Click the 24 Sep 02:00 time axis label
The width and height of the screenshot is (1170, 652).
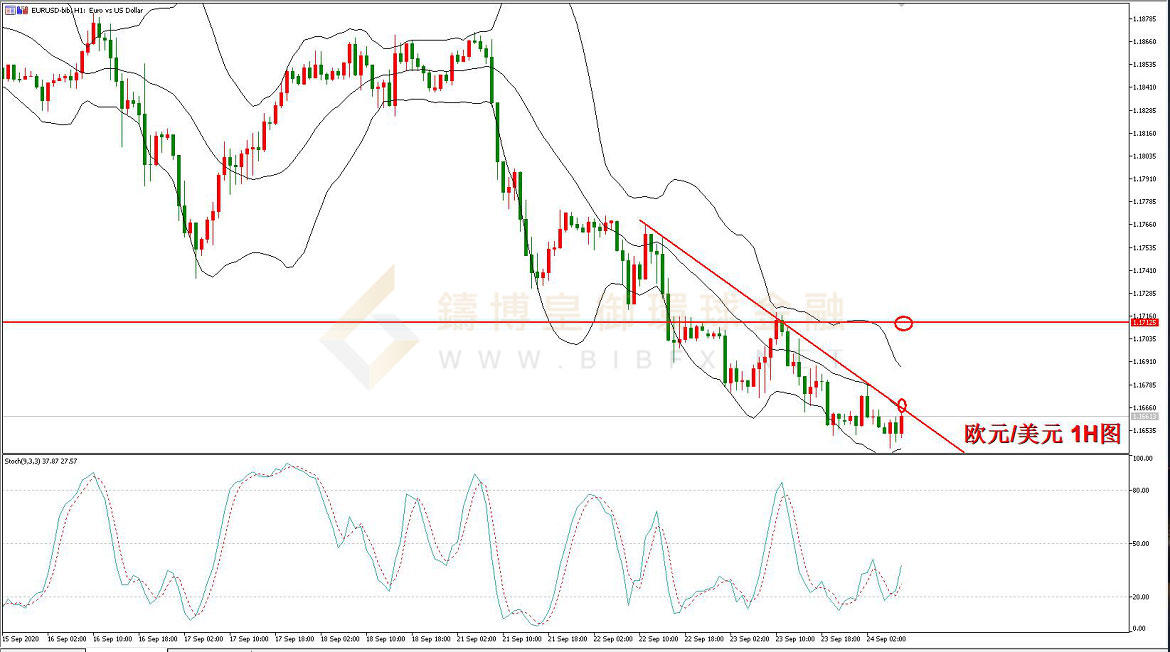tap(884, 637)
